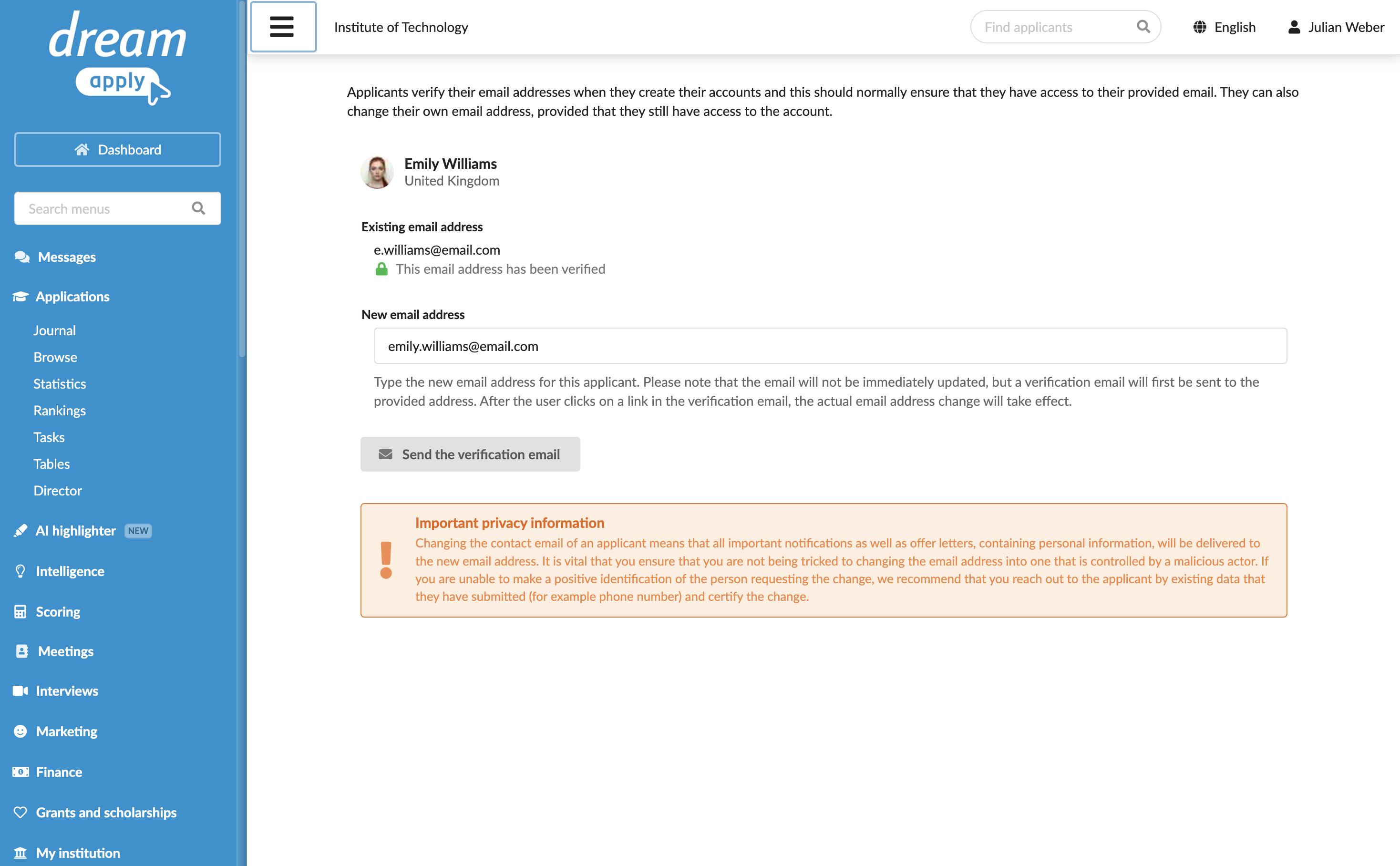Open the My institution menu
Viewport: 1400px width, 866px height.
[x=78, y=853]
